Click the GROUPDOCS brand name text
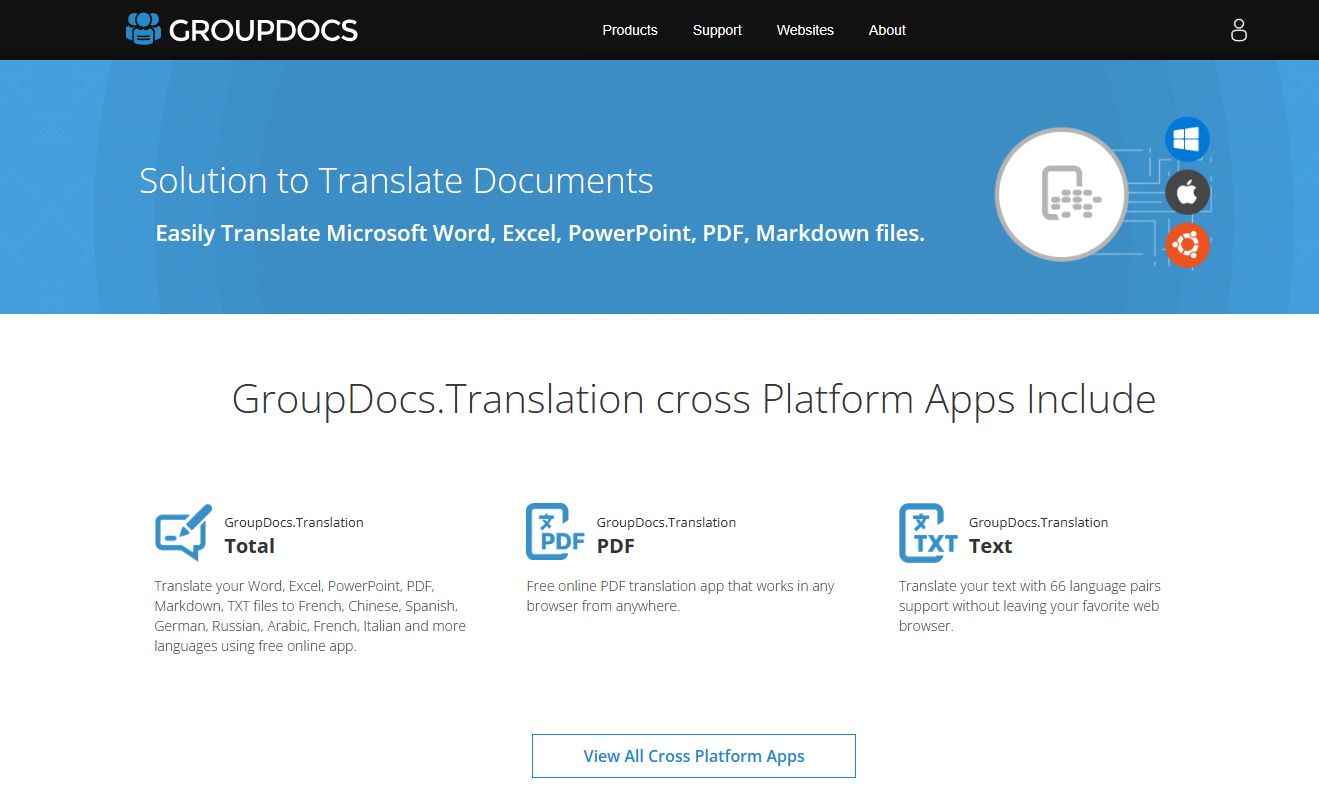Viewport: 1319px width, 806px height. [x=263, y=31]
